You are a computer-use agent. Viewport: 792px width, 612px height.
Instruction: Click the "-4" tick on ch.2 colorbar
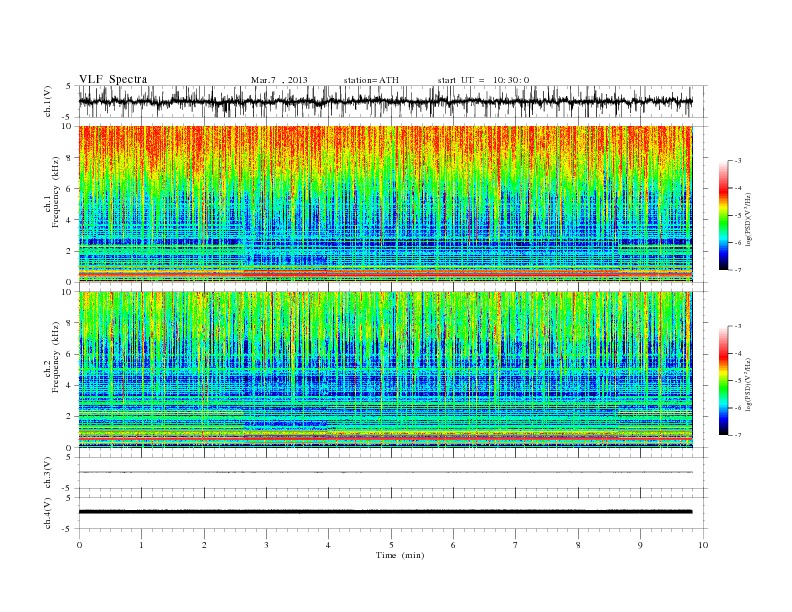[x=737, y=353]
